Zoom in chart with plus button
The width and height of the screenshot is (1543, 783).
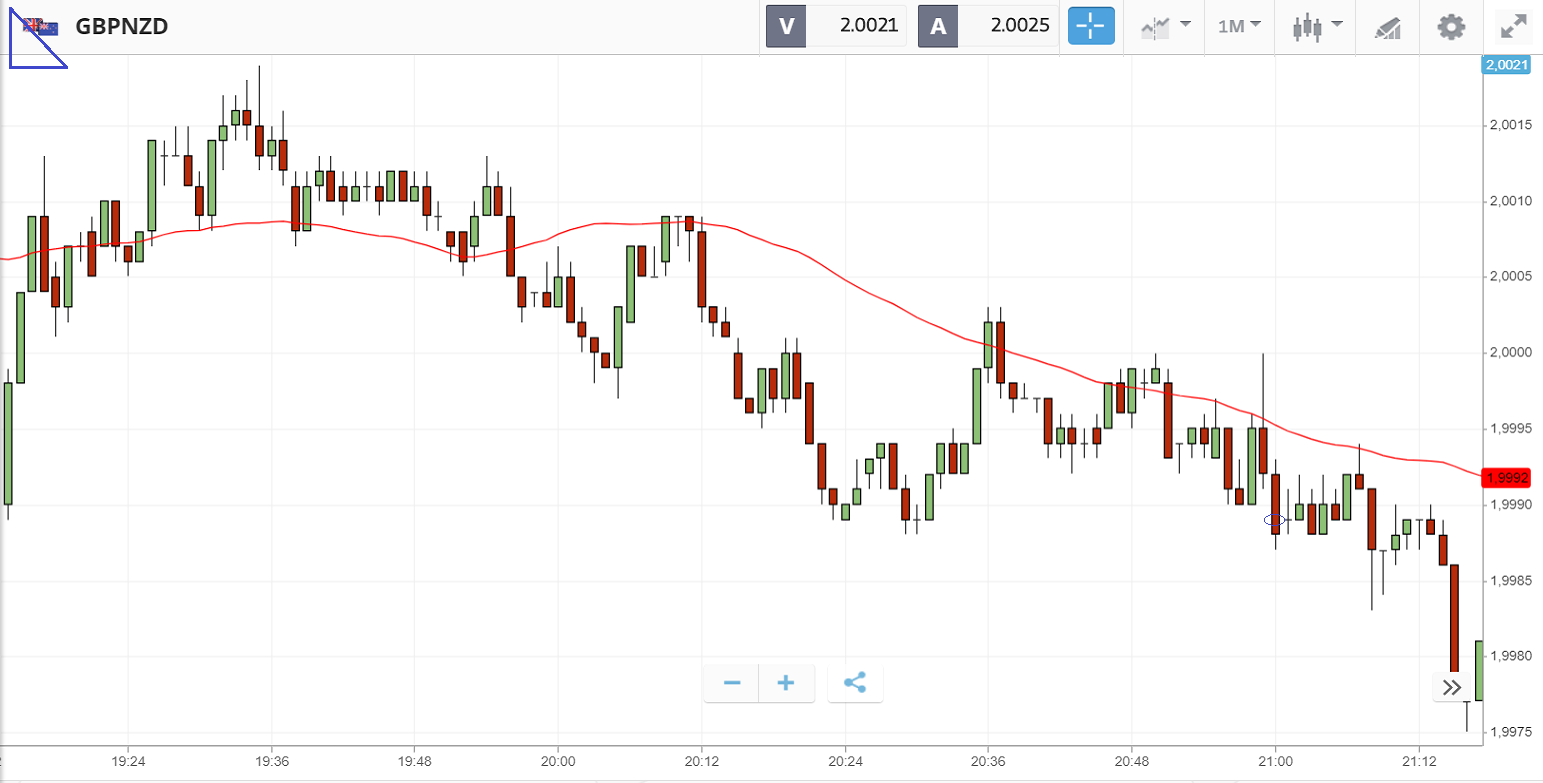pyautogui.click(x=786, y=683)
